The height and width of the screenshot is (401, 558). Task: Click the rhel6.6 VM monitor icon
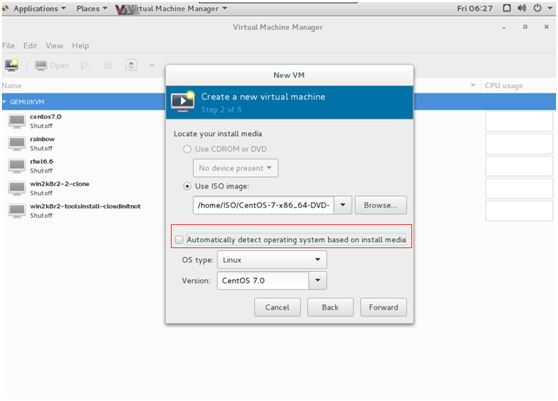click(17, 166)
